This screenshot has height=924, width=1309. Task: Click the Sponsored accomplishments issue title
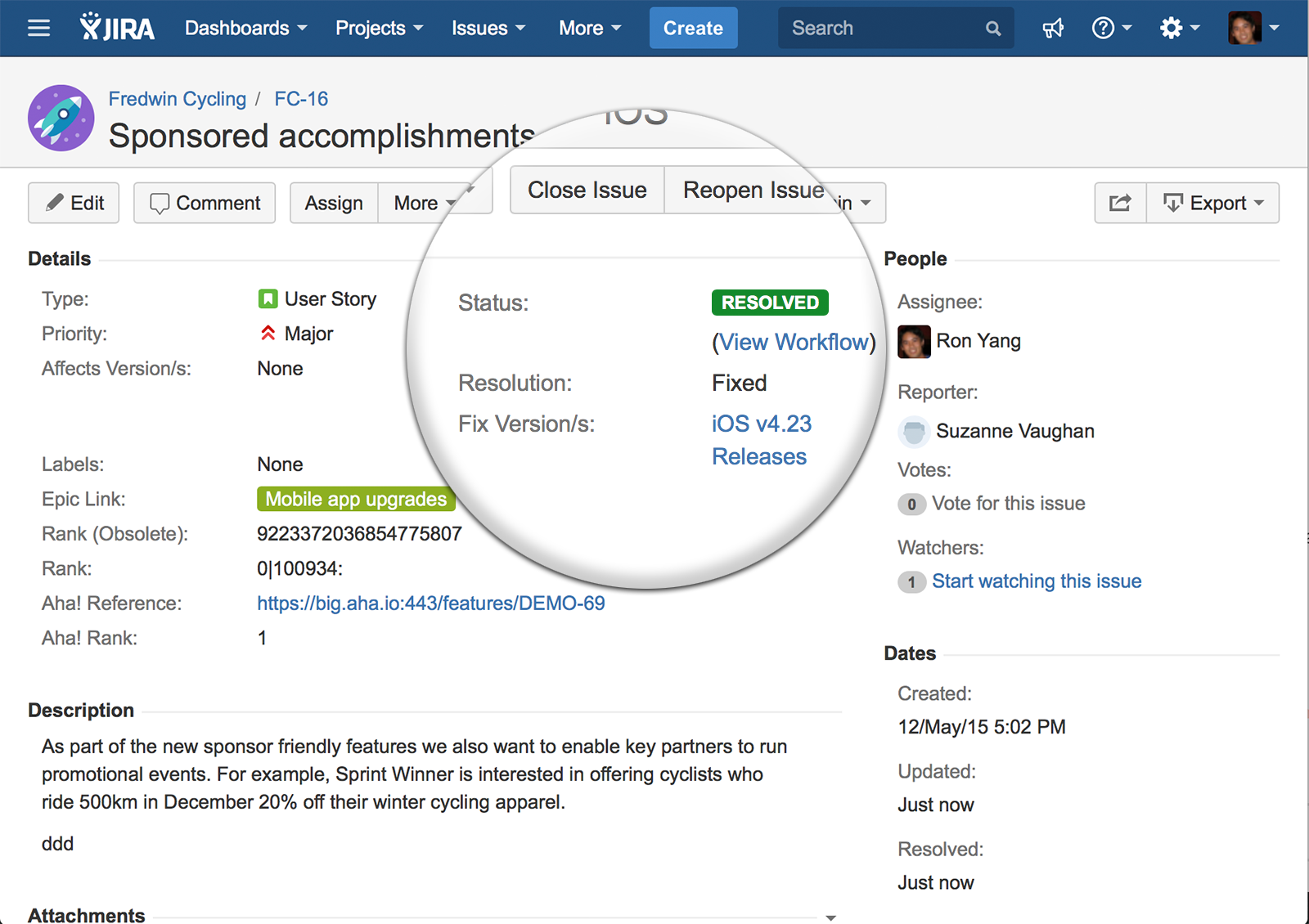coord(322,136)
